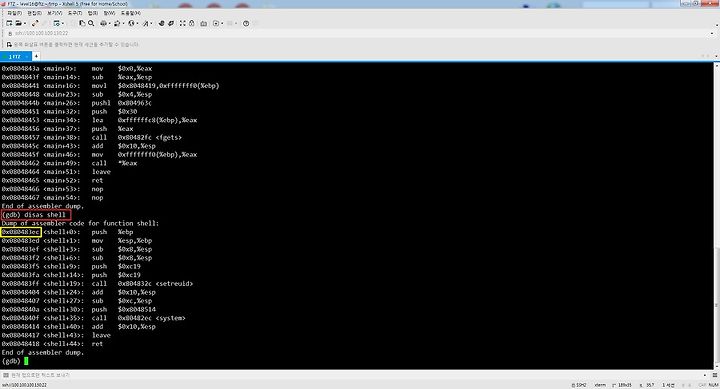The image size is (720, 389).
Task: Click the globe encoding icon in toolbar
Action: tap(131, 23)
